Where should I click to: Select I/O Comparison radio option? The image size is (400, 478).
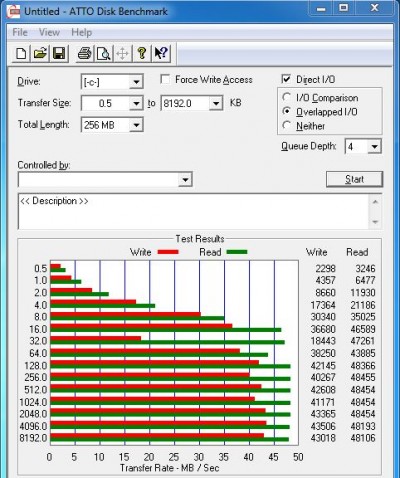286,97
